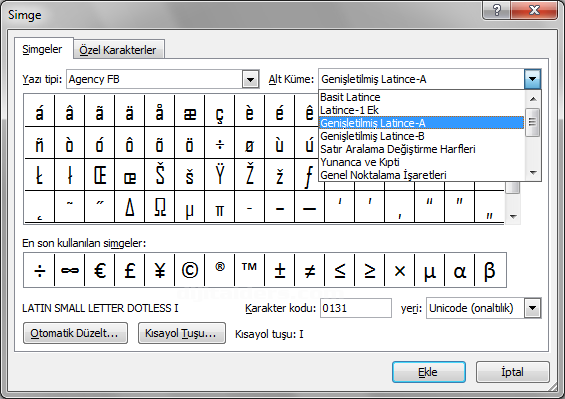Open the Kısayol Tuşu... dialog

[182, 333]
